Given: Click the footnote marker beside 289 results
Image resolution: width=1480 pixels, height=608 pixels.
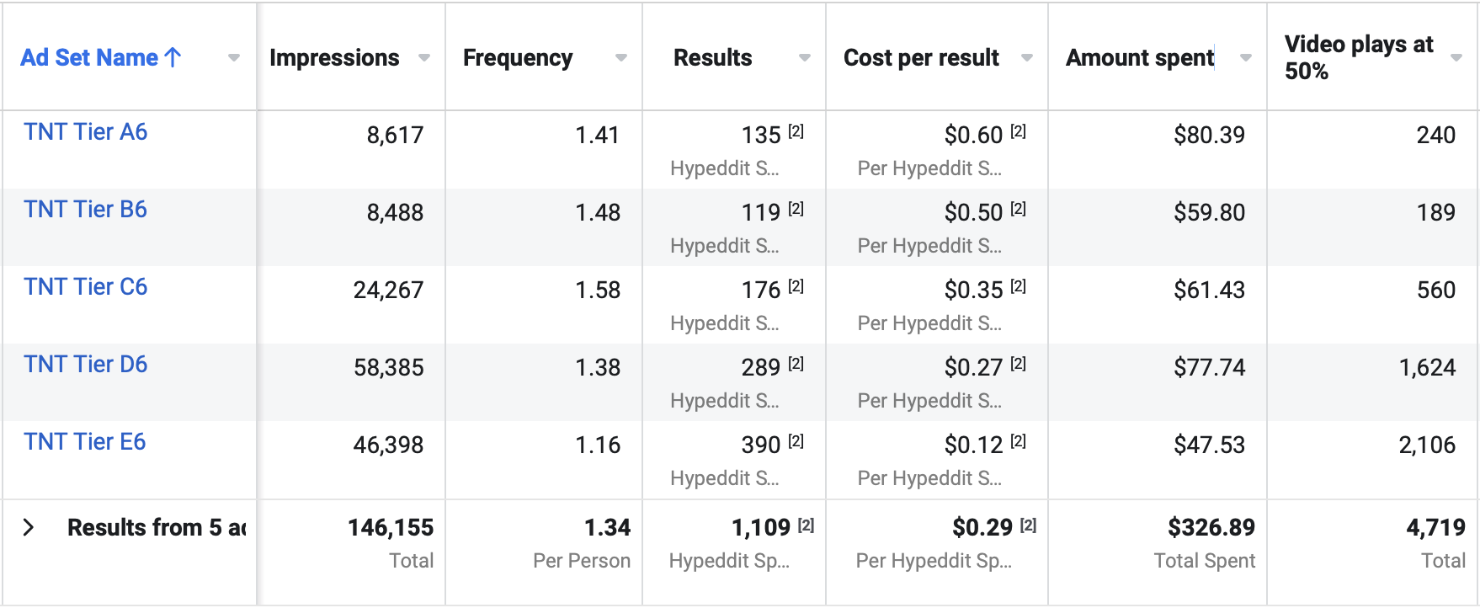Looking at the screenshot, I should pos(796,364).
